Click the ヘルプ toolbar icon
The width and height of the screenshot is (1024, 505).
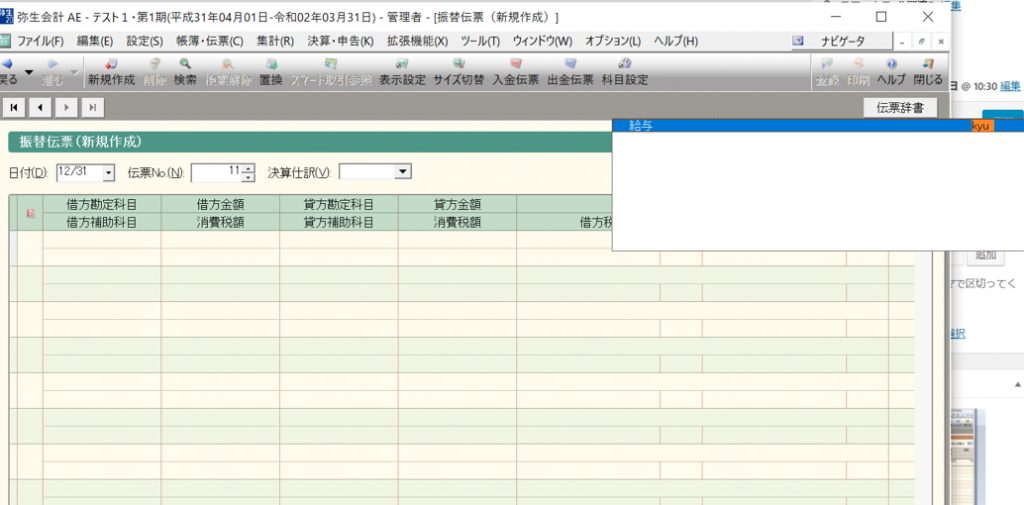891,72
